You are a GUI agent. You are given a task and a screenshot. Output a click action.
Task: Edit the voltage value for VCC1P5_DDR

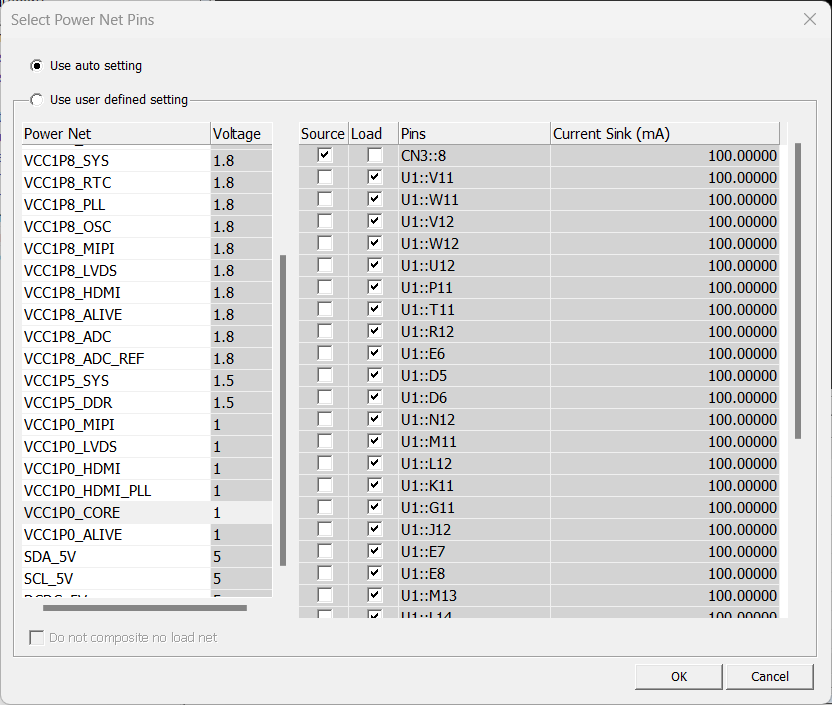240,403
